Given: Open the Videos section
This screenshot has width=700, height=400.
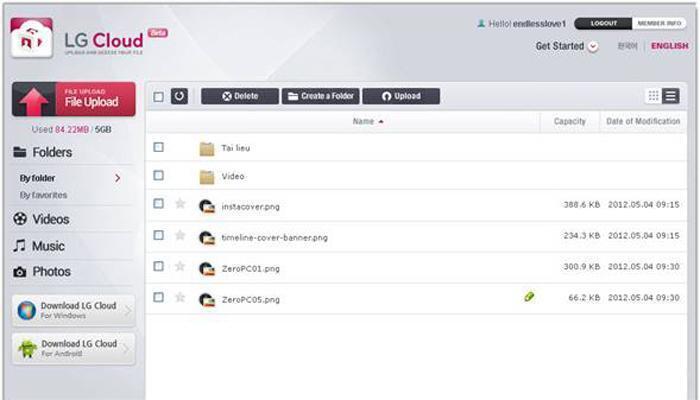Looking at the screenshot, I should (41, 219).
